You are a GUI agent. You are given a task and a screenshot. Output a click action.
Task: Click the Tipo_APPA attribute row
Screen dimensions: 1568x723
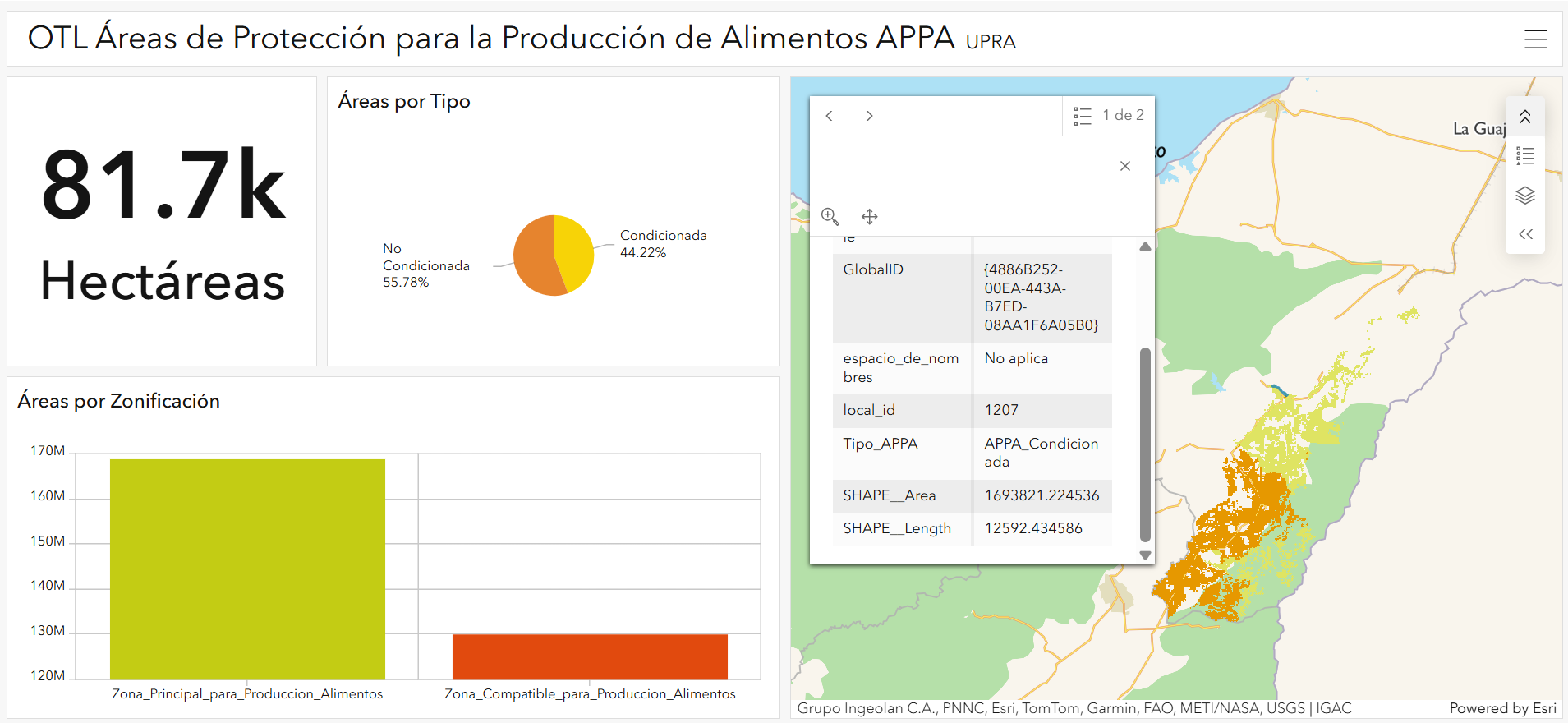[972, 453]
